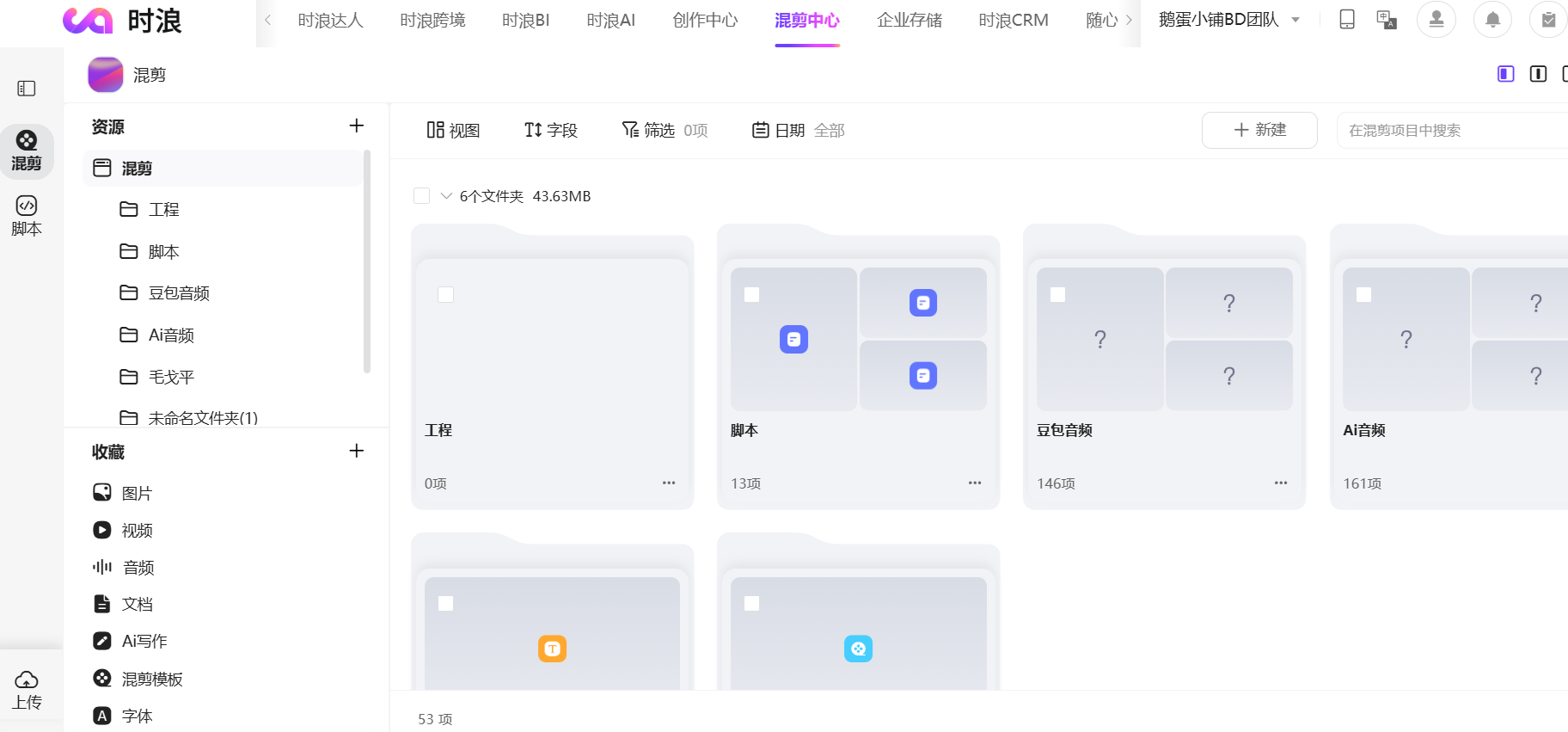Open more options for 工程 folder card
The height and width of the screenshot is (732, 1568).
(669, 483)
